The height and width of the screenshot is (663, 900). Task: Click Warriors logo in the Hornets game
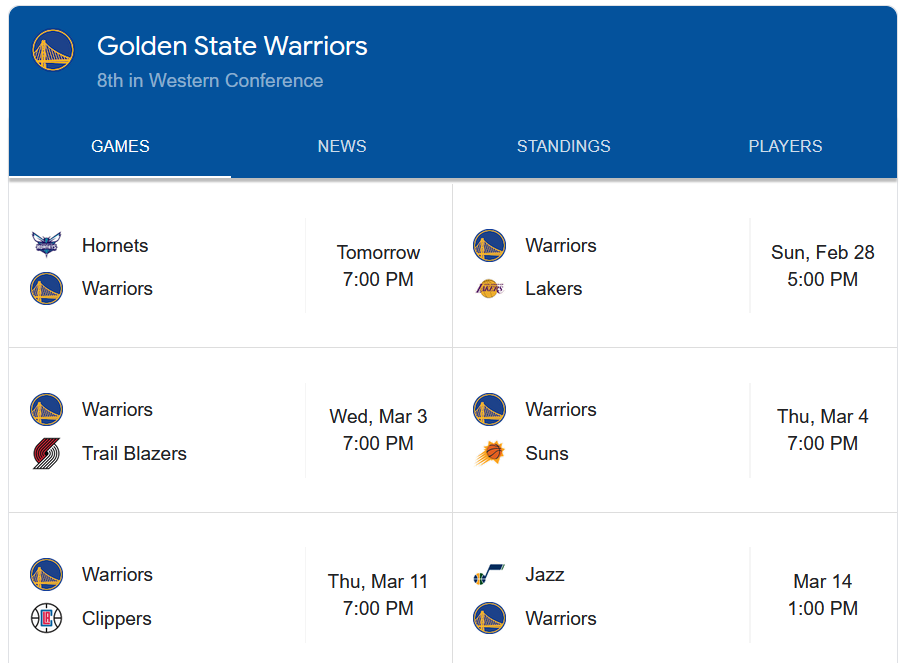(x=46, y=289)
